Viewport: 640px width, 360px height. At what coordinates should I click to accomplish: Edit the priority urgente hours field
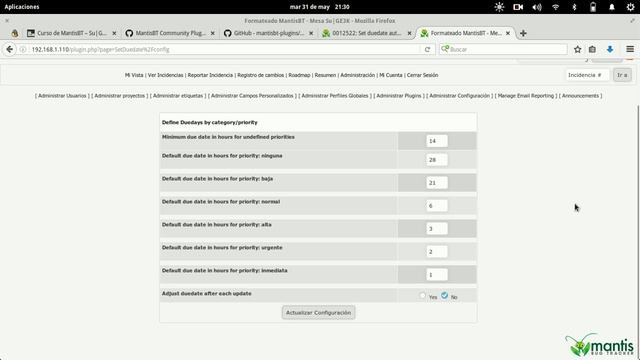437,251
